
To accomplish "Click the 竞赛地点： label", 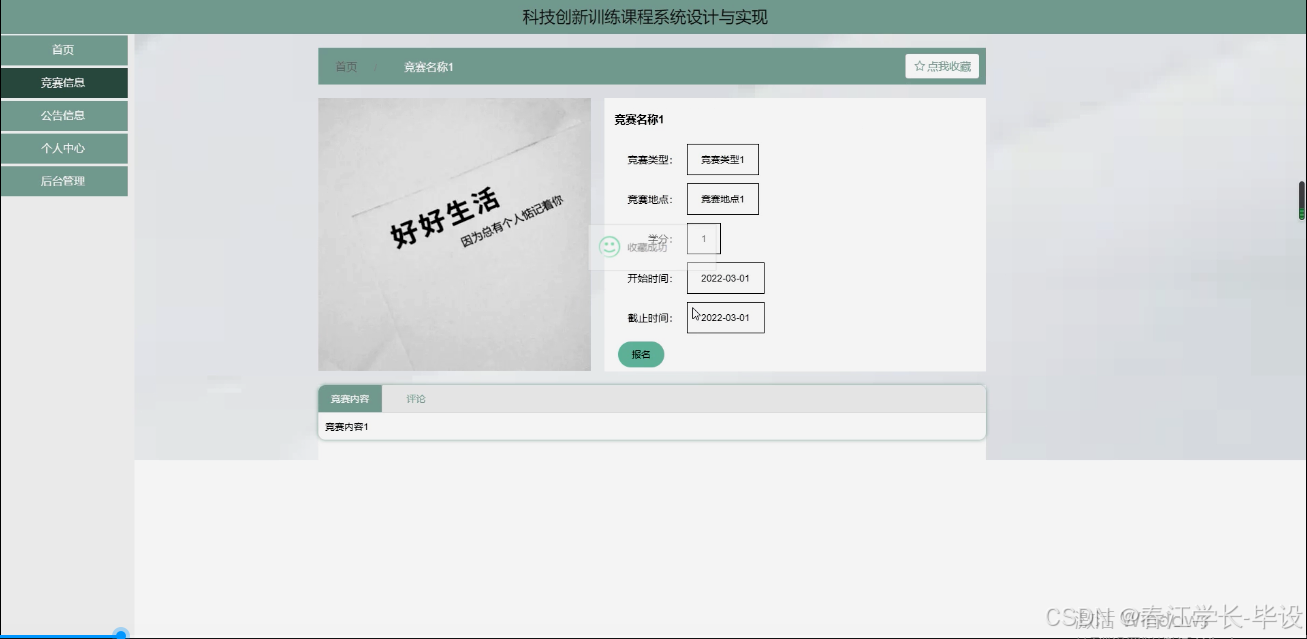I will point(651,200).
